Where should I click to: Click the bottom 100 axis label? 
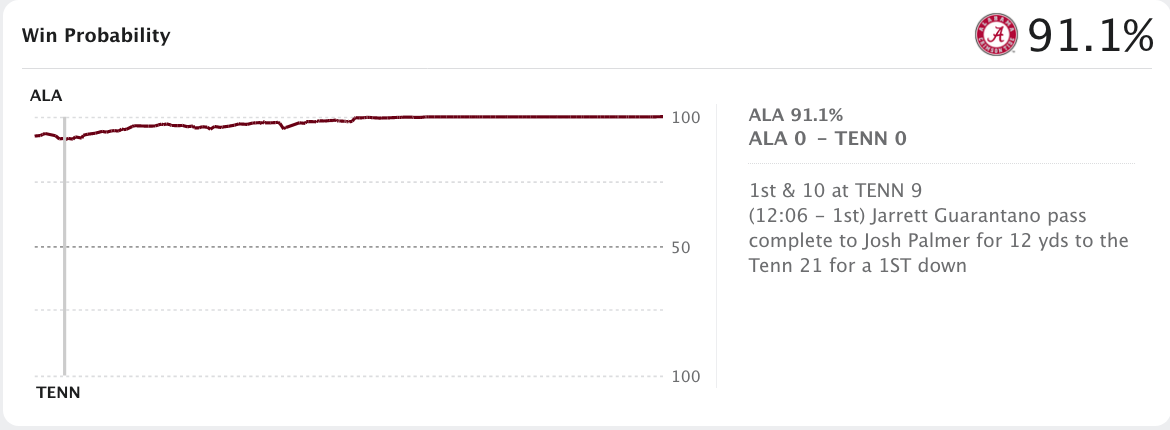tap(686, 376)
